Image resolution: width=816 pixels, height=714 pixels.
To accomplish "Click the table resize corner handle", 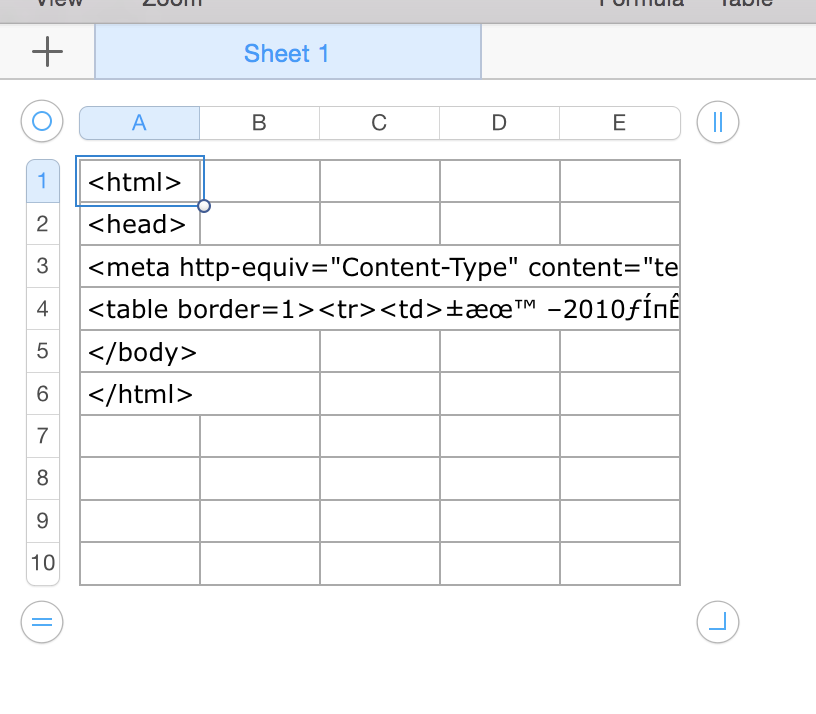I will click(x=717, y=622).
